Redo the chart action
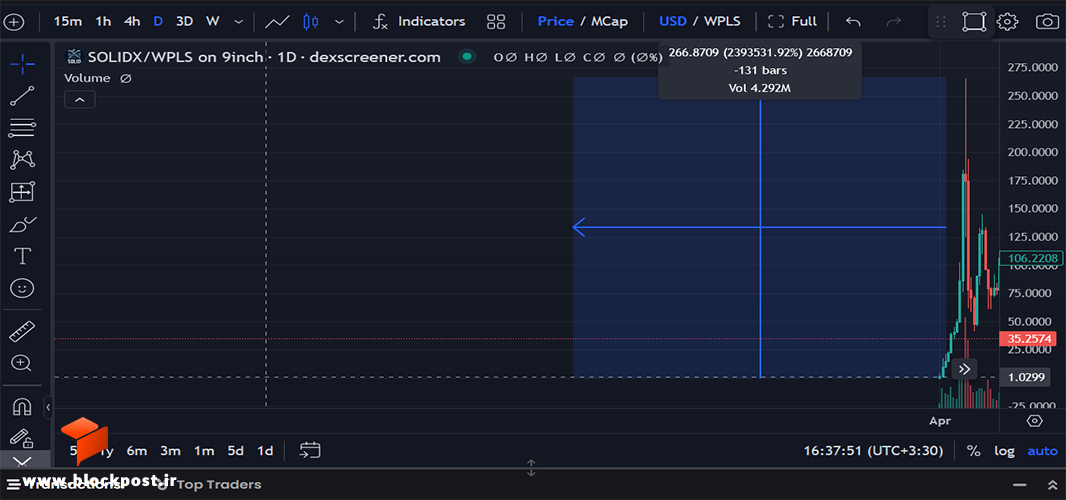Image resolution: width=1066 pixels, height=500 pixels. point(894,22)
